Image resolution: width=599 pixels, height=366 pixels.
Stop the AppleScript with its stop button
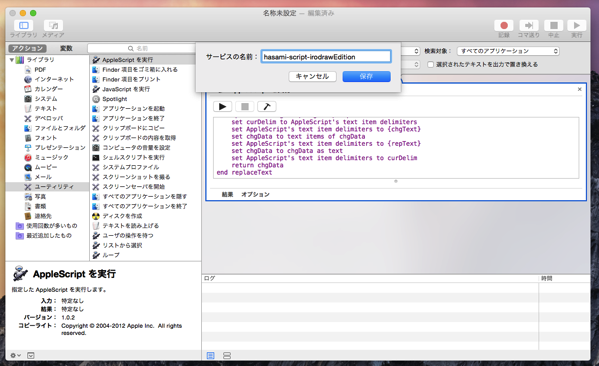(x=245, y=107)
